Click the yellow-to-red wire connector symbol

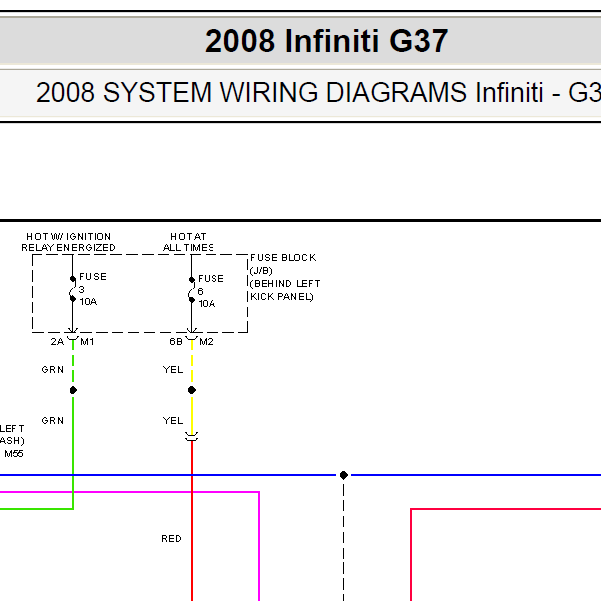pos(192,437)
